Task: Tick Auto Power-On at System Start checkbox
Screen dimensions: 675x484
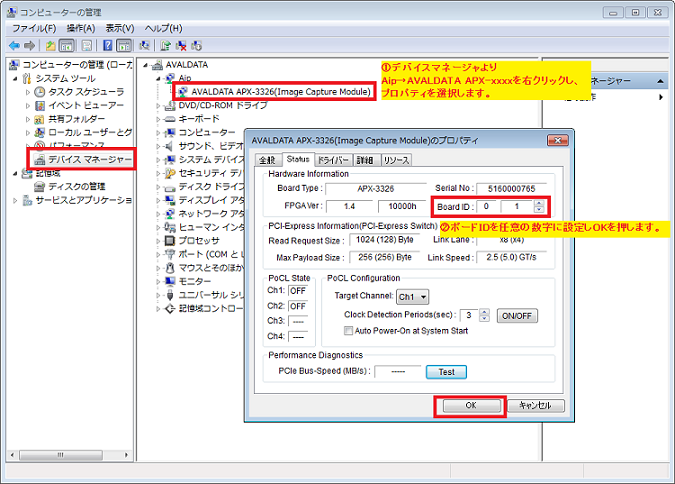Action: (x=348, y=331)
